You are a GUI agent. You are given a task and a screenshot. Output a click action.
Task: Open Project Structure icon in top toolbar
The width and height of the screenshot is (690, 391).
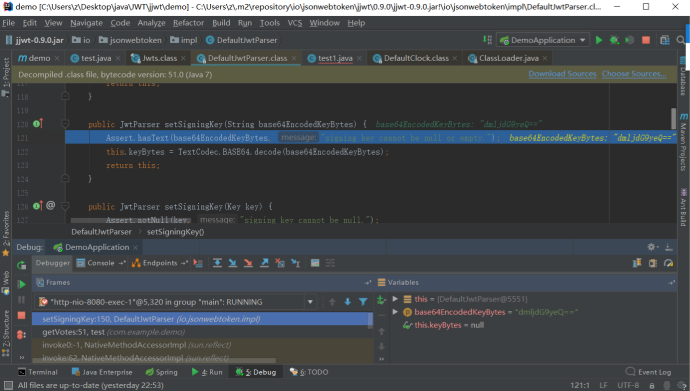[665, 40]
